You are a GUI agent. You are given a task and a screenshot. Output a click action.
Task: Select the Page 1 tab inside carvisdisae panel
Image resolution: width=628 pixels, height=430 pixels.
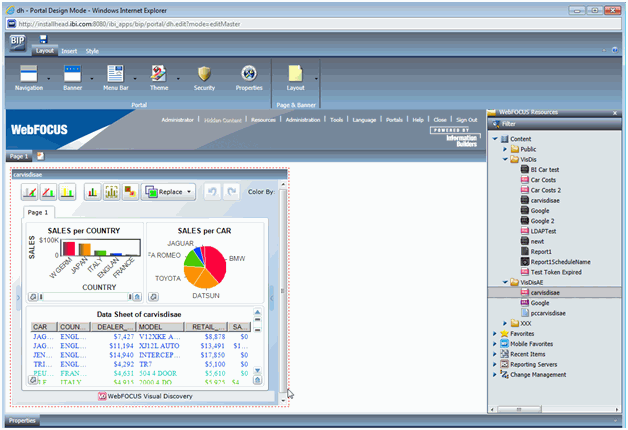click(38, 212)
